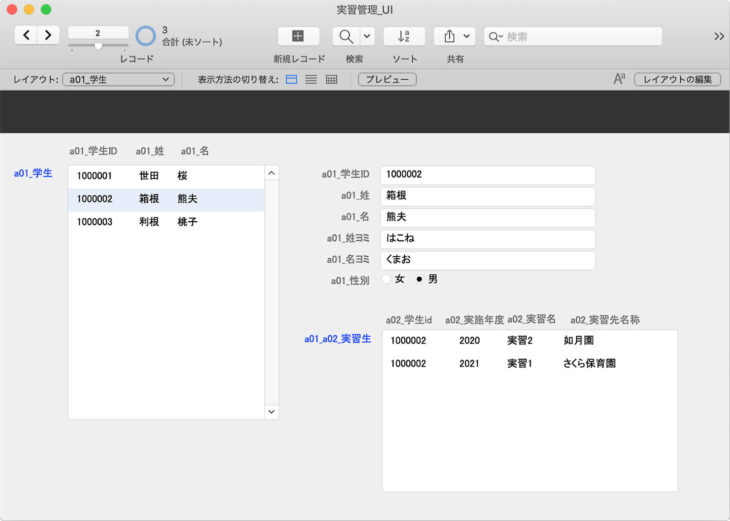
Task: Click the プレビュー button
Action: pyautogui.click(x=387, y=79)
